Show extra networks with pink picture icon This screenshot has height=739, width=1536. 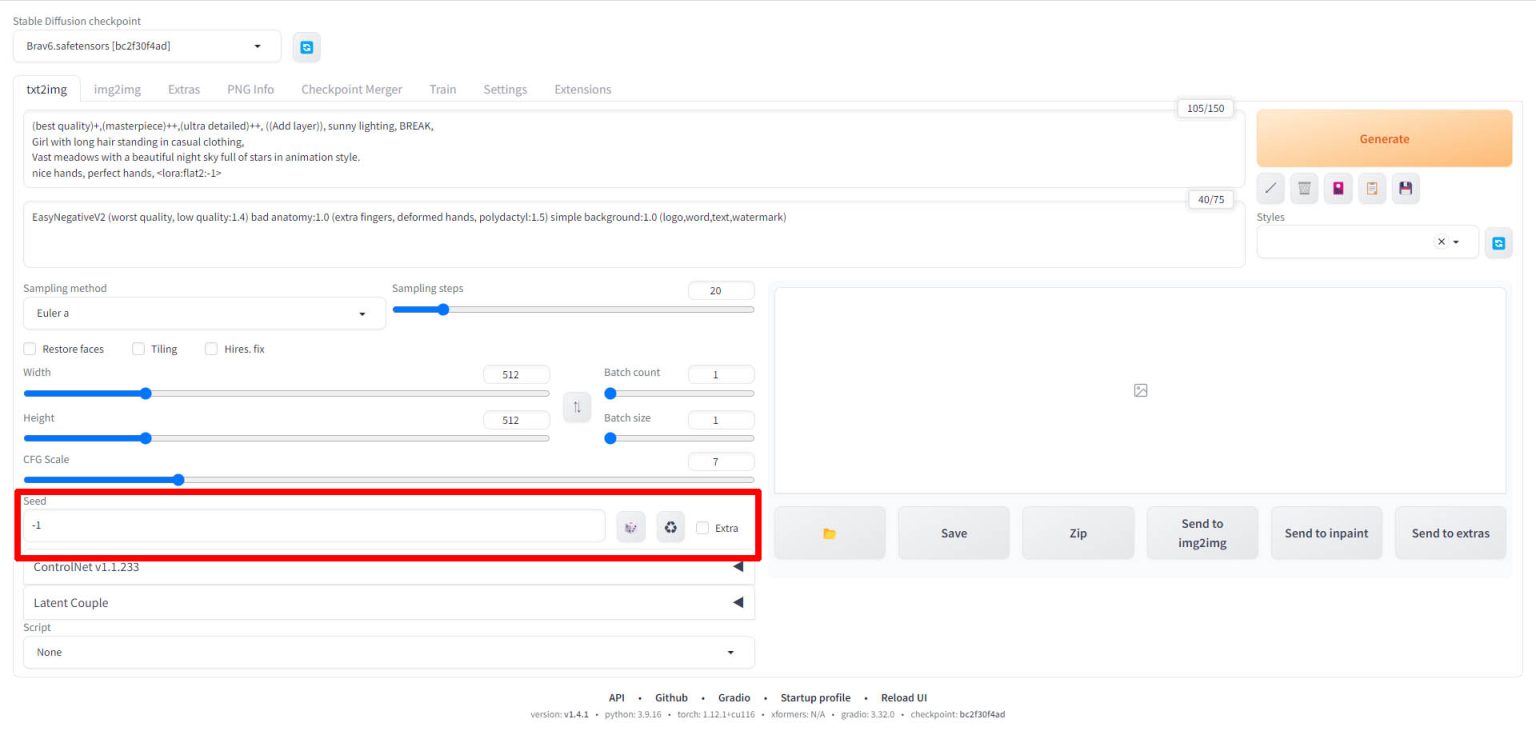point(1338,188)
